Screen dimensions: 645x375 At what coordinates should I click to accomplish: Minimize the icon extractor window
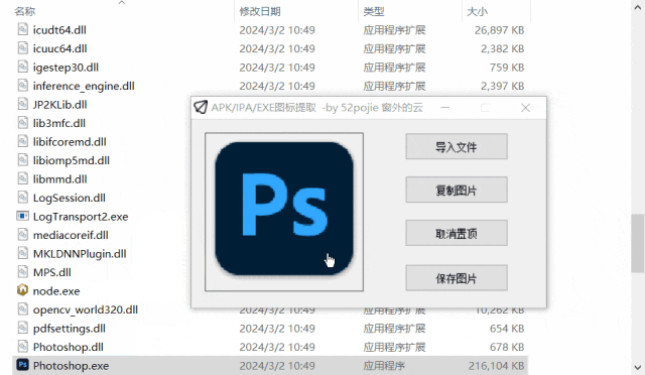pos(445,108)
